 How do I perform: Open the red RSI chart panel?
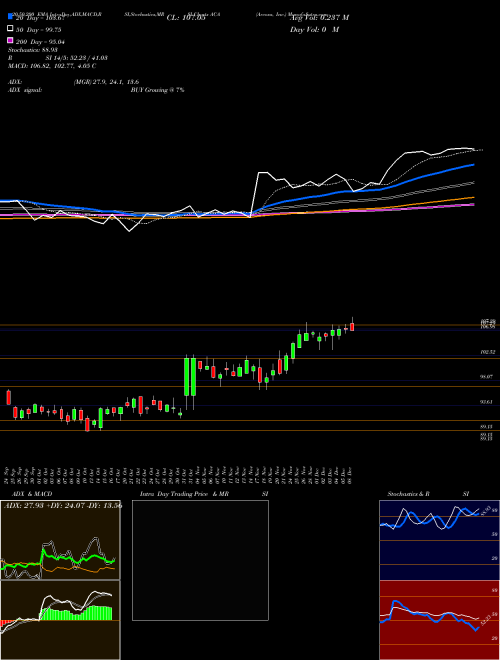(x=439, y=620)
